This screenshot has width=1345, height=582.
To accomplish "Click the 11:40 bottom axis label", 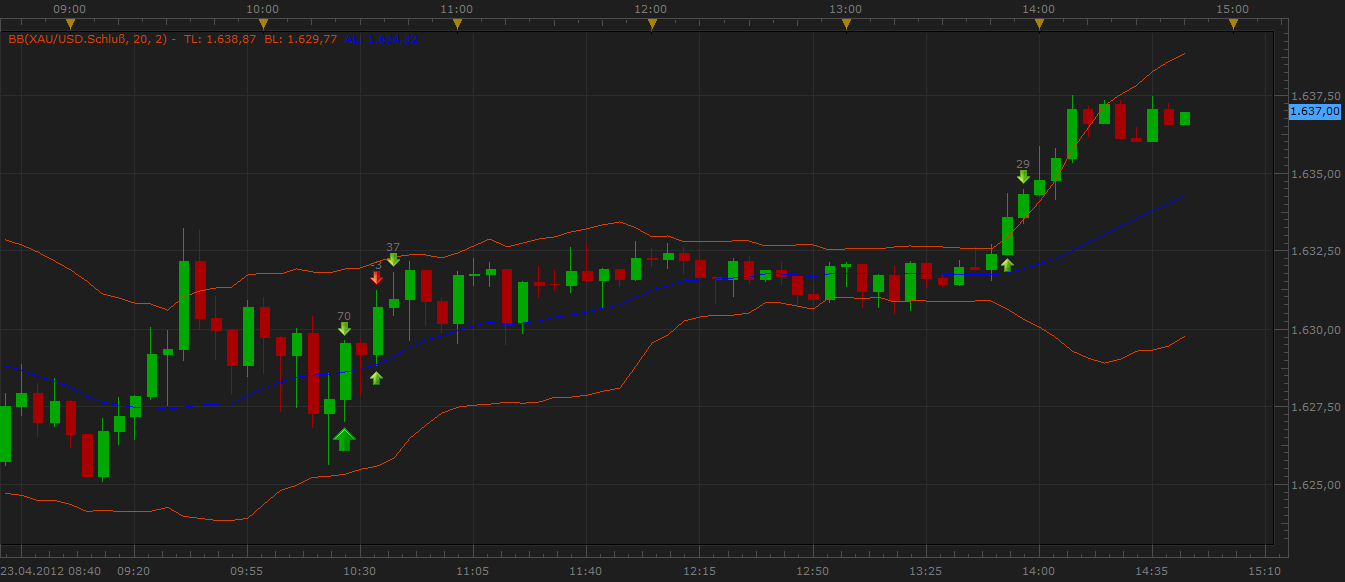I will (585, 572).
